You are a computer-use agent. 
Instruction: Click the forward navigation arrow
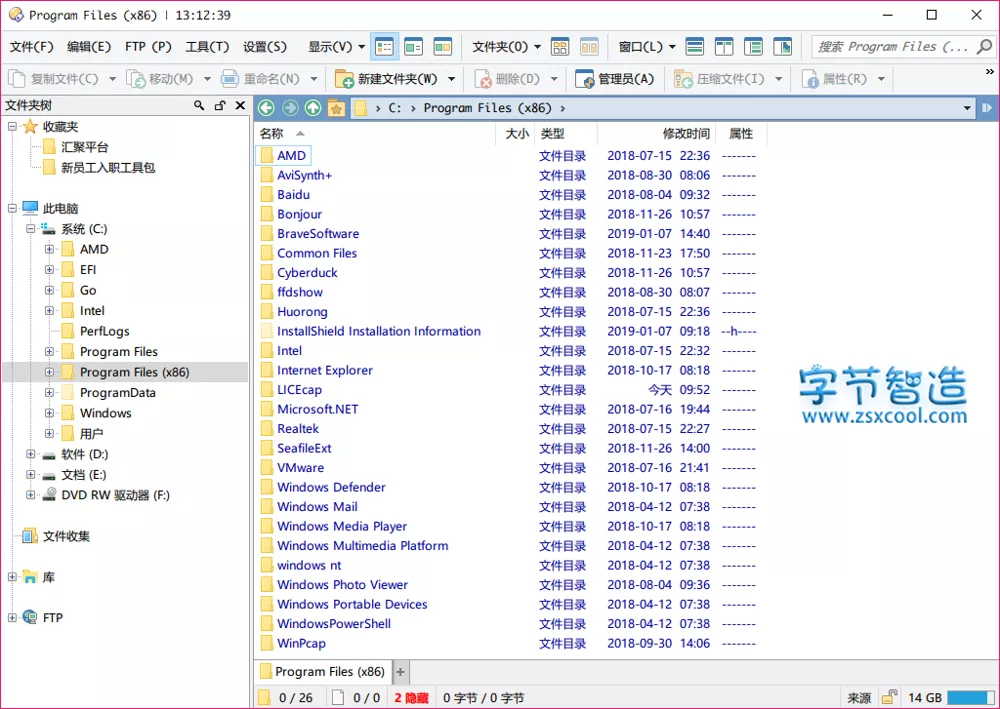[x=290, y=108]
